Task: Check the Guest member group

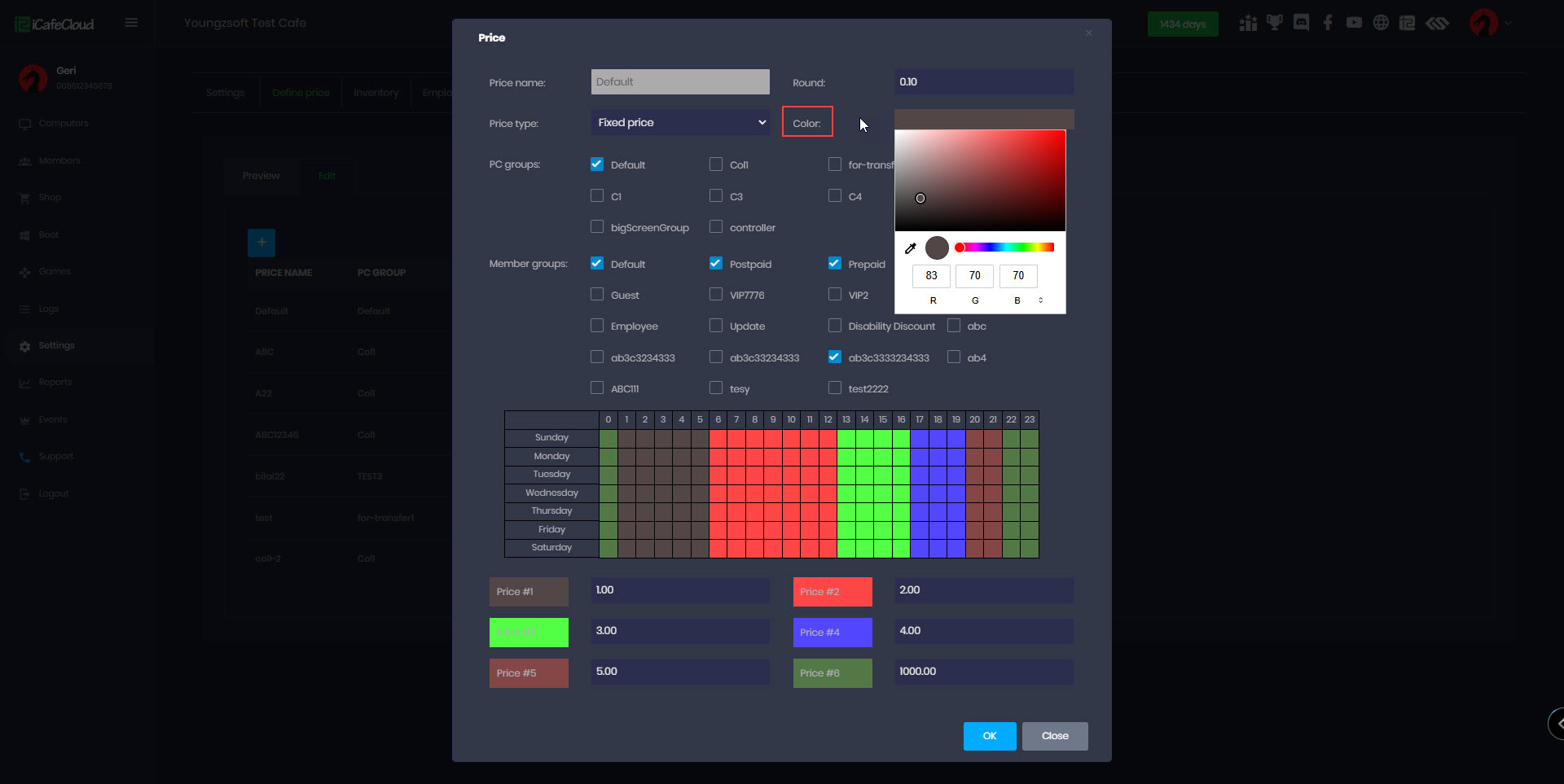Action: point(597,294)
